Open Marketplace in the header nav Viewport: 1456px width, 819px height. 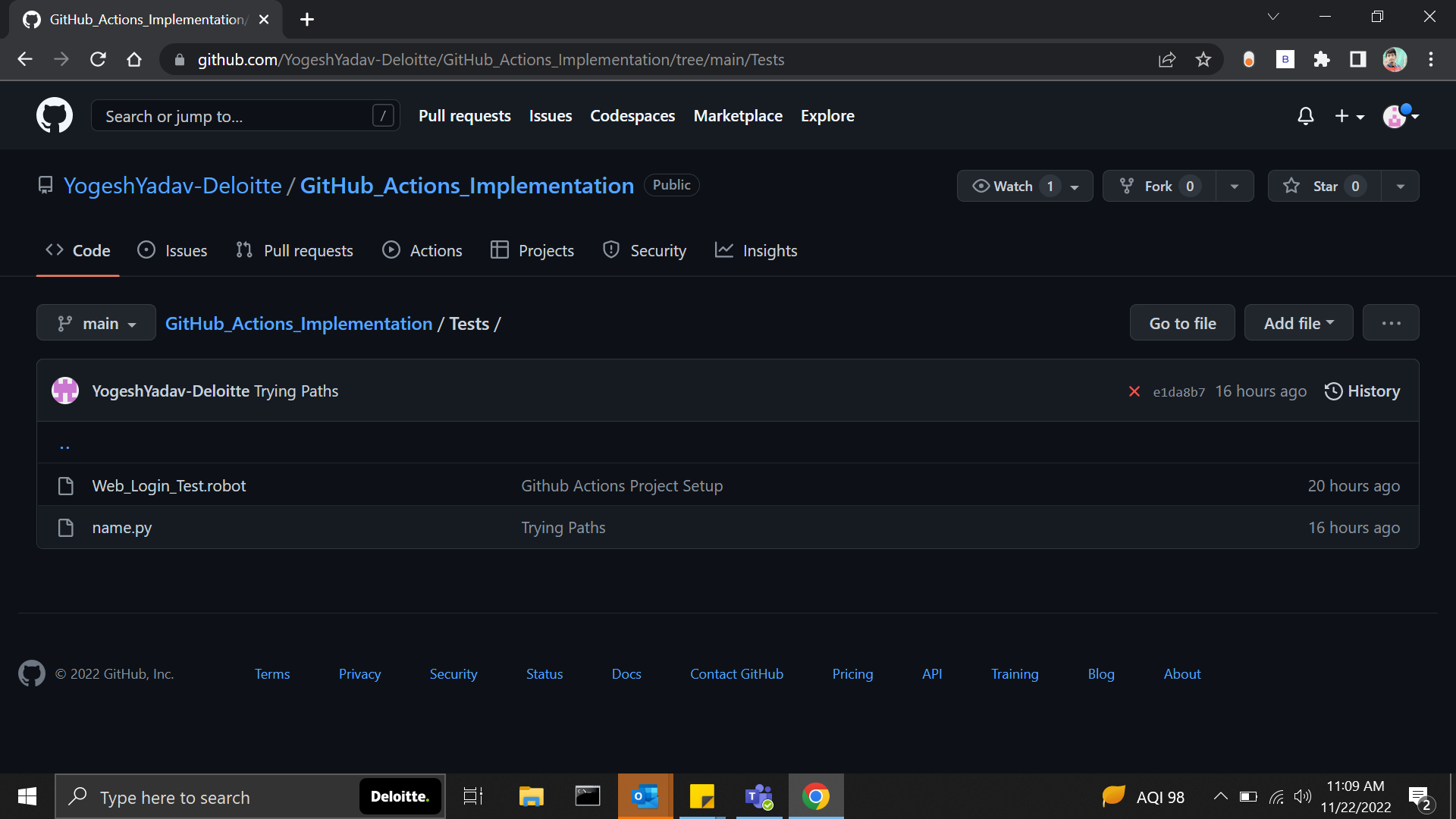pos(738,116)
